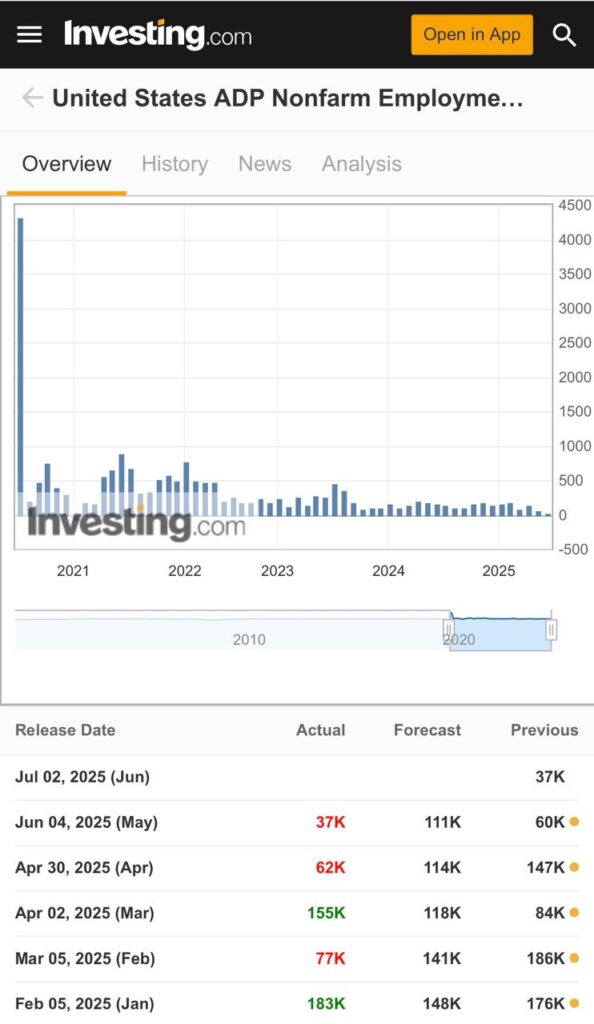Image resolution: width=594 pixels, height=1024 pixels.
Task: Click the green 155K actual value
Action: point(326,913)
